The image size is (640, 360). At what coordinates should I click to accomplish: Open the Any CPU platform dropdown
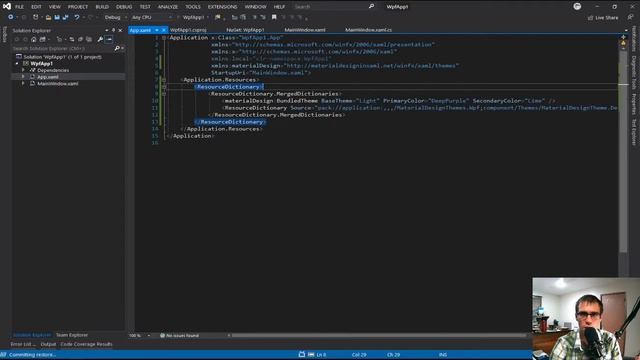coord(151,18)
